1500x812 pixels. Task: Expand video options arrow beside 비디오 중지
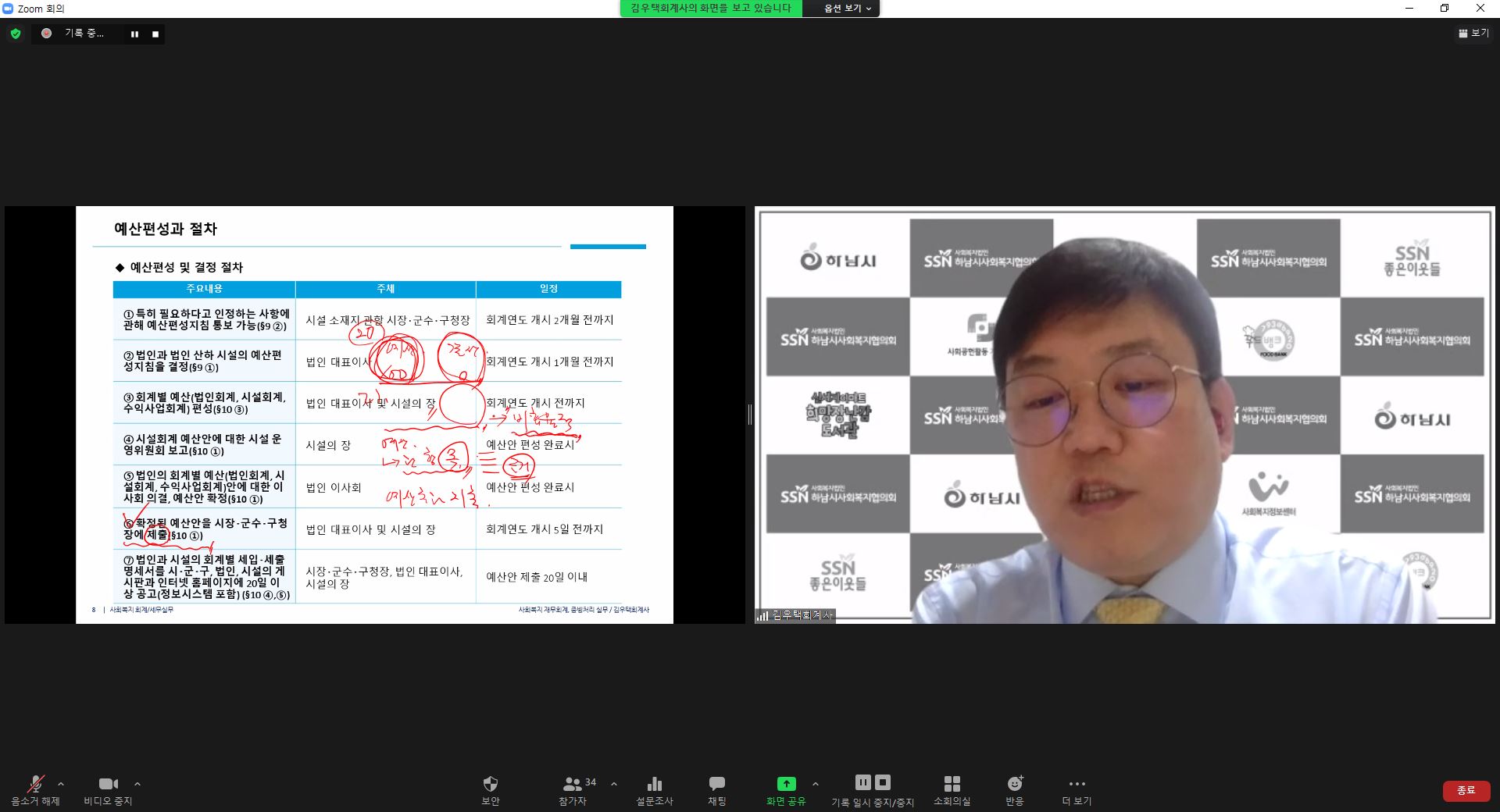pos(137,784)
